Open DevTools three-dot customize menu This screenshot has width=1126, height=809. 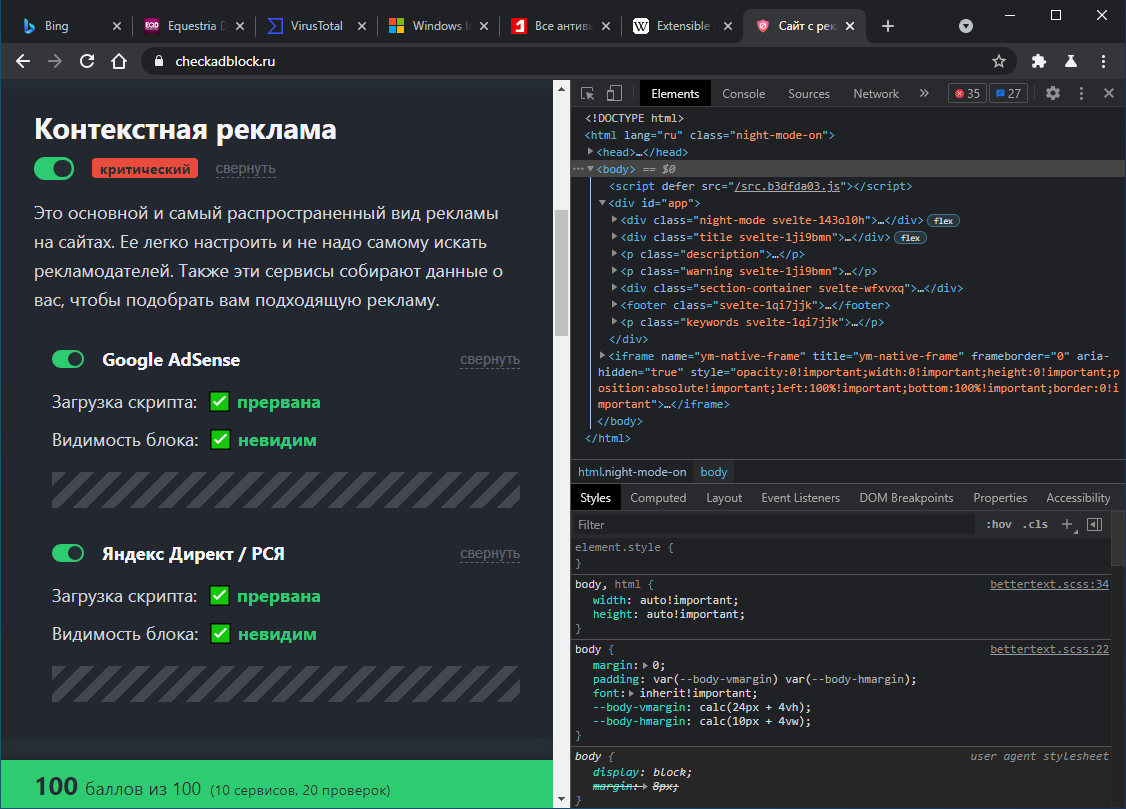click(1081, 93)
